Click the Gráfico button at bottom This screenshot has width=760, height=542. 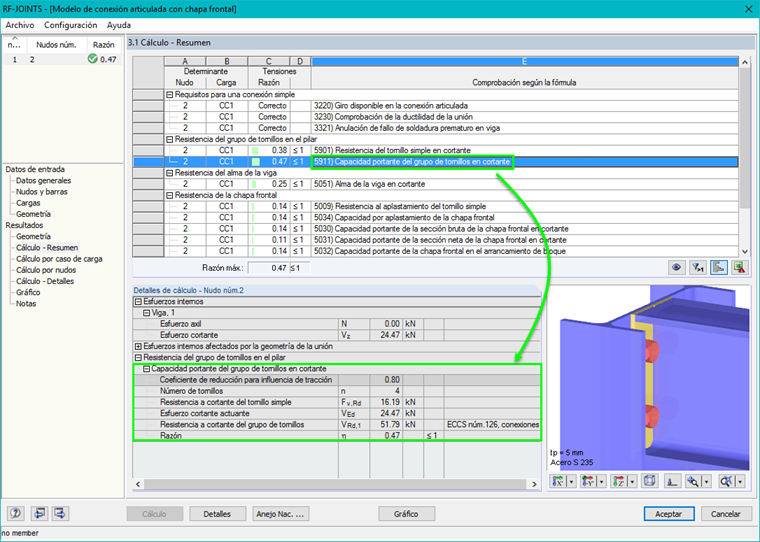tap(406, 514)
